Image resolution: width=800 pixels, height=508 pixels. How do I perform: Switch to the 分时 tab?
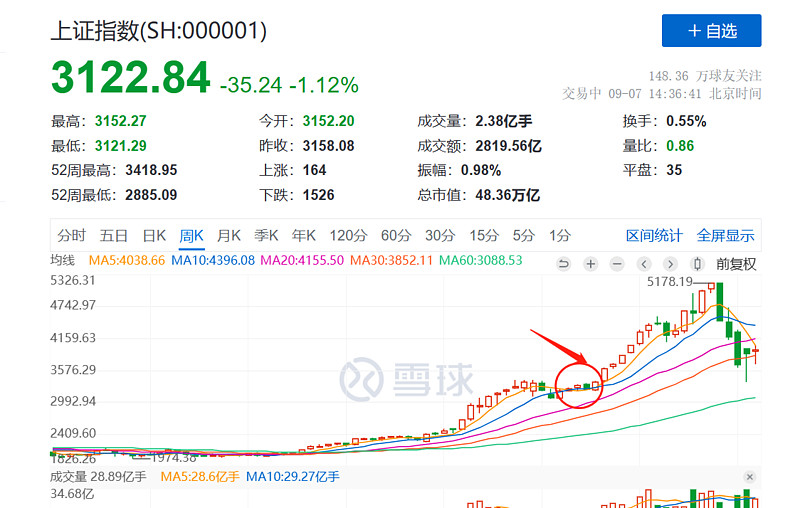(71, 236)
